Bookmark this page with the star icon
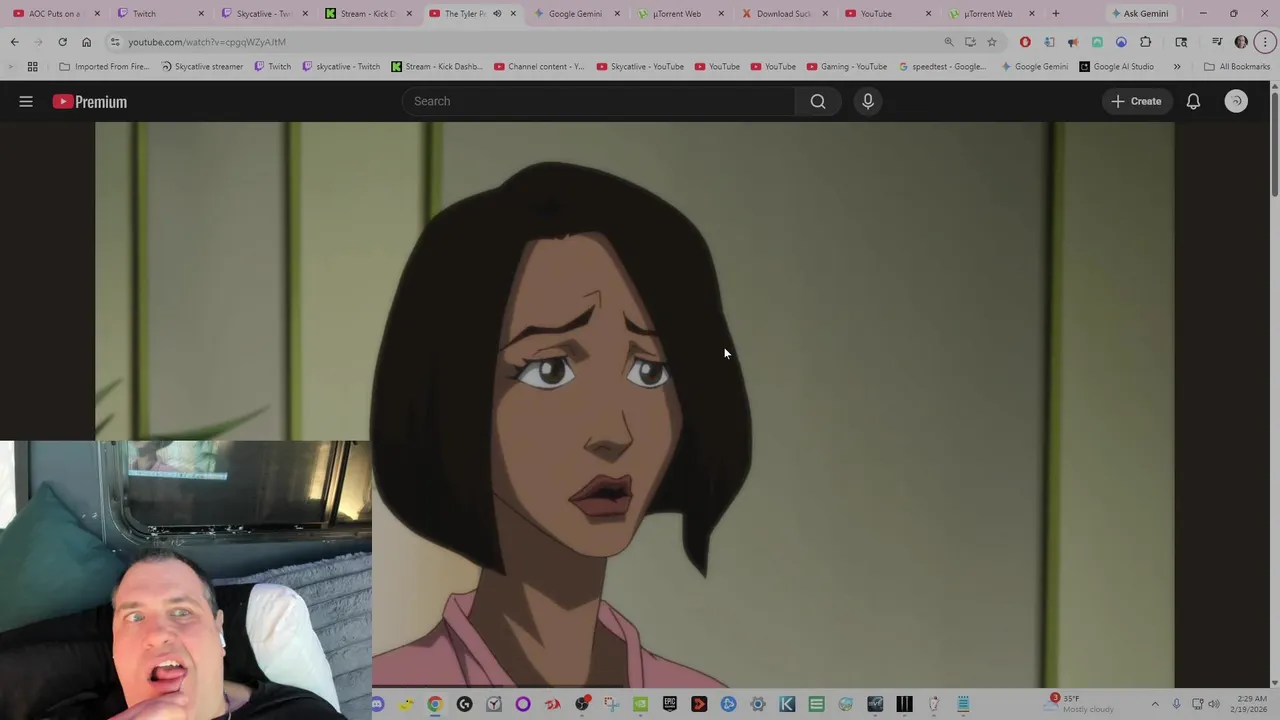Screen dimensions: 1280x720 pyautogui.click(x=992, y=42)
